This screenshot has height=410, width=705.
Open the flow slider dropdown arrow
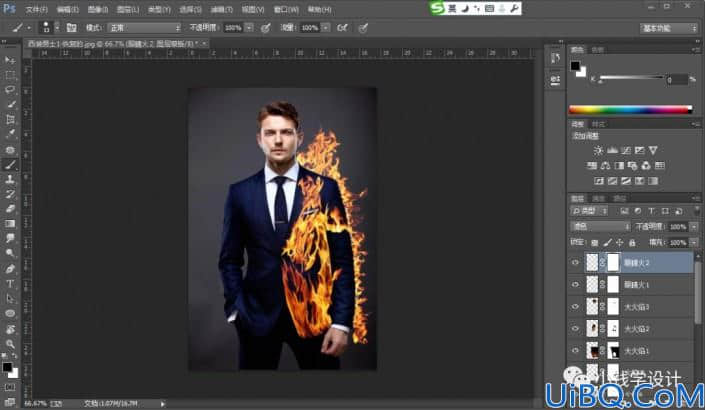[326, 28]
